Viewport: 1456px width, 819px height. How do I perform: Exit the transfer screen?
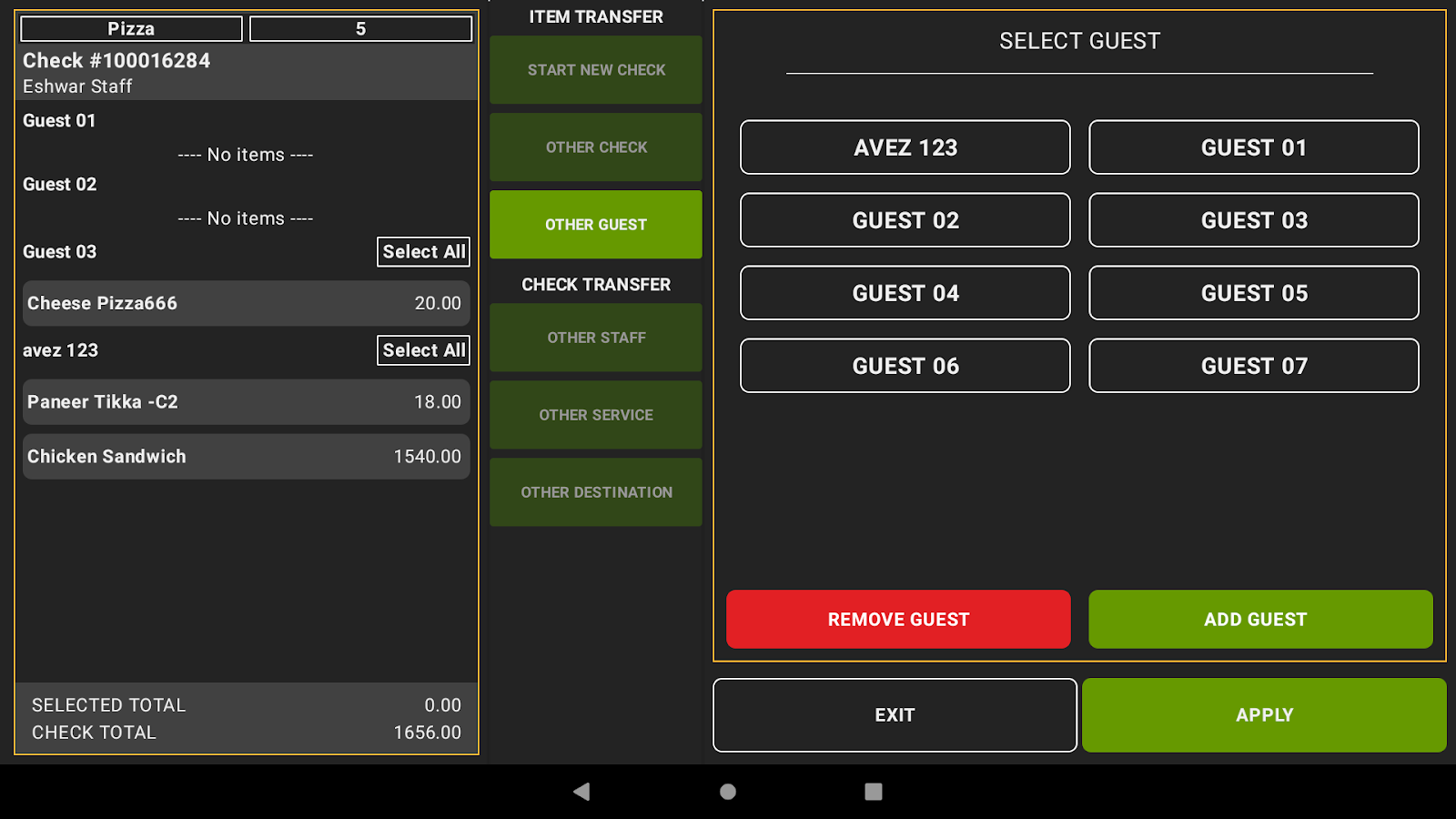pos(895,715)
